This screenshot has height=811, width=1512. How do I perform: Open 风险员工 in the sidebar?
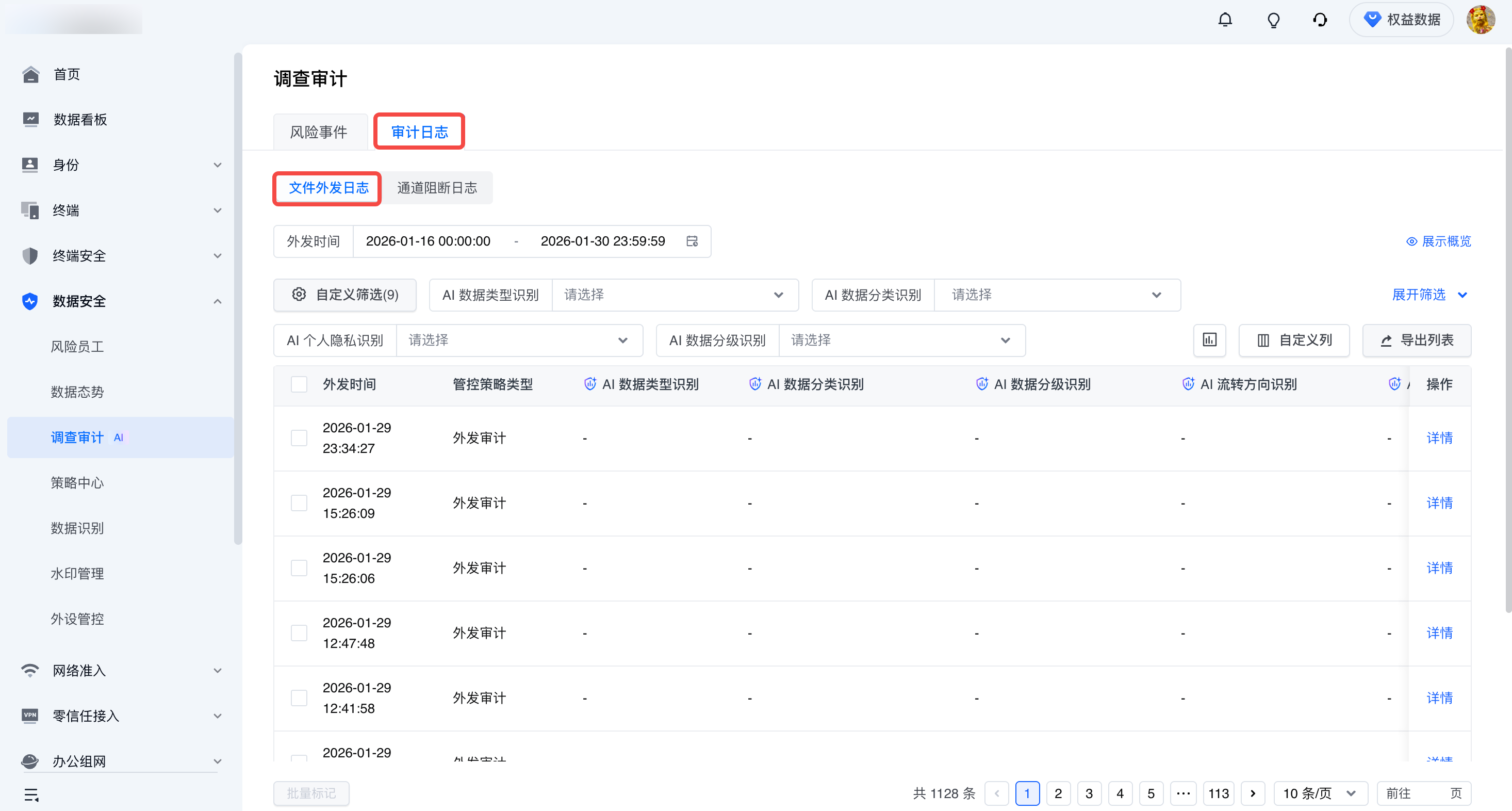[77, 347]
